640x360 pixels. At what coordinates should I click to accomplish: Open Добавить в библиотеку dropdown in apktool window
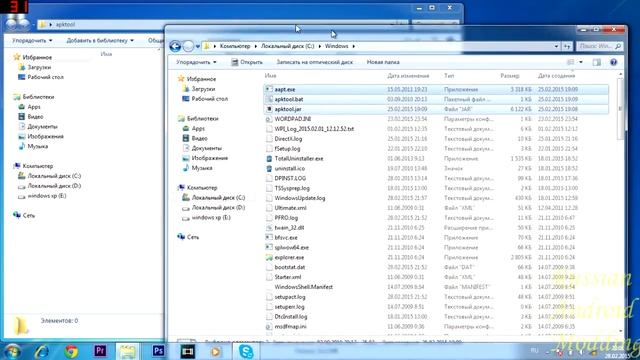coord(100,40)
